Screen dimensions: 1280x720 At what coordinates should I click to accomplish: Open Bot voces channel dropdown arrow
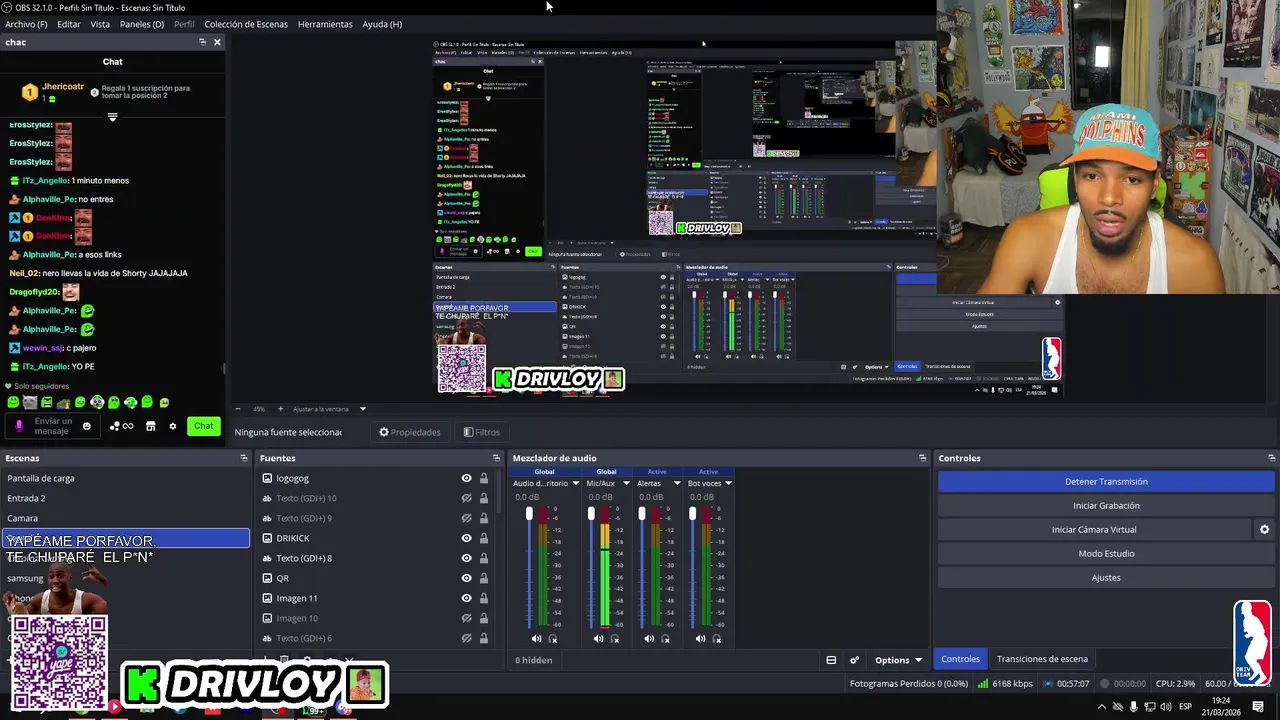click(x=728, y=483)
